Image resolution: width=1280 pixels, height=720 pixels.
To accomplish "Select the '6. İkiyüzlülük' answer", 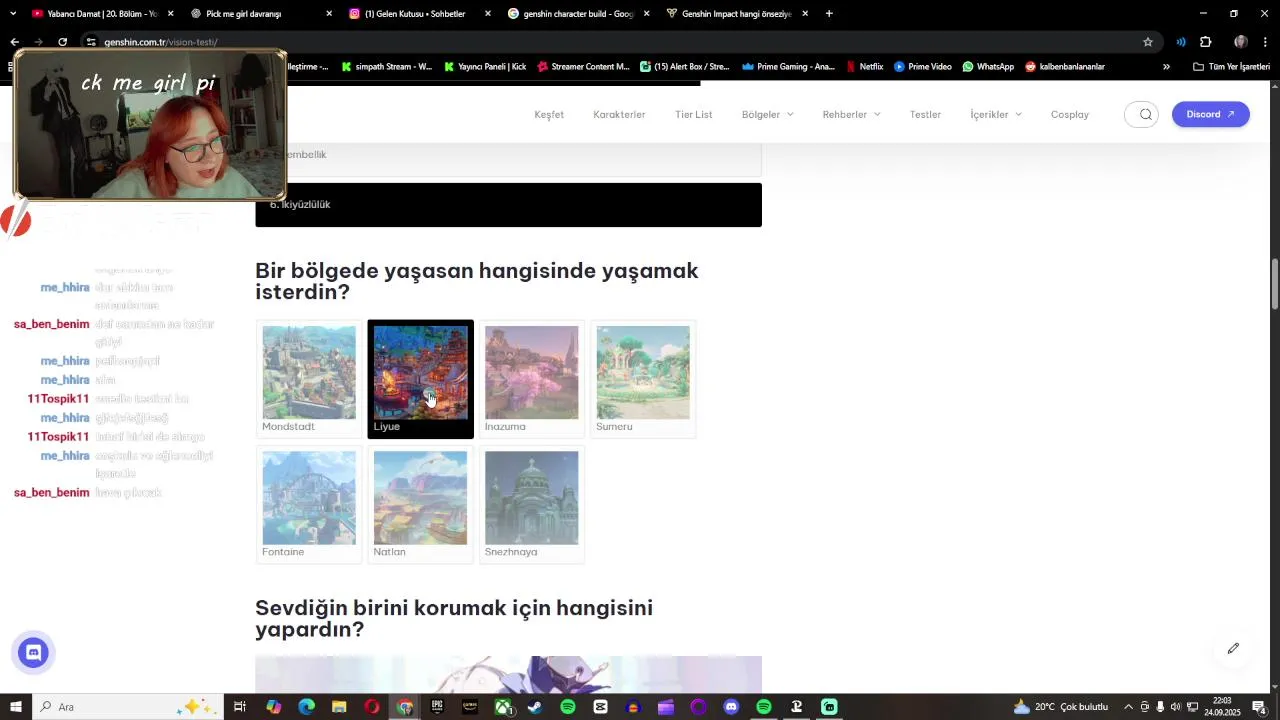I will coord(508,205).
